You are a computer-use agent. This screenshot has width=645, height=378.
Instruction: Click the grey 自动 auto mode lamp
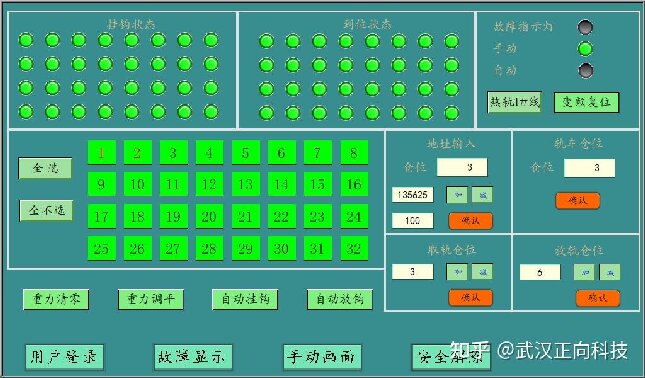(585, 70)
